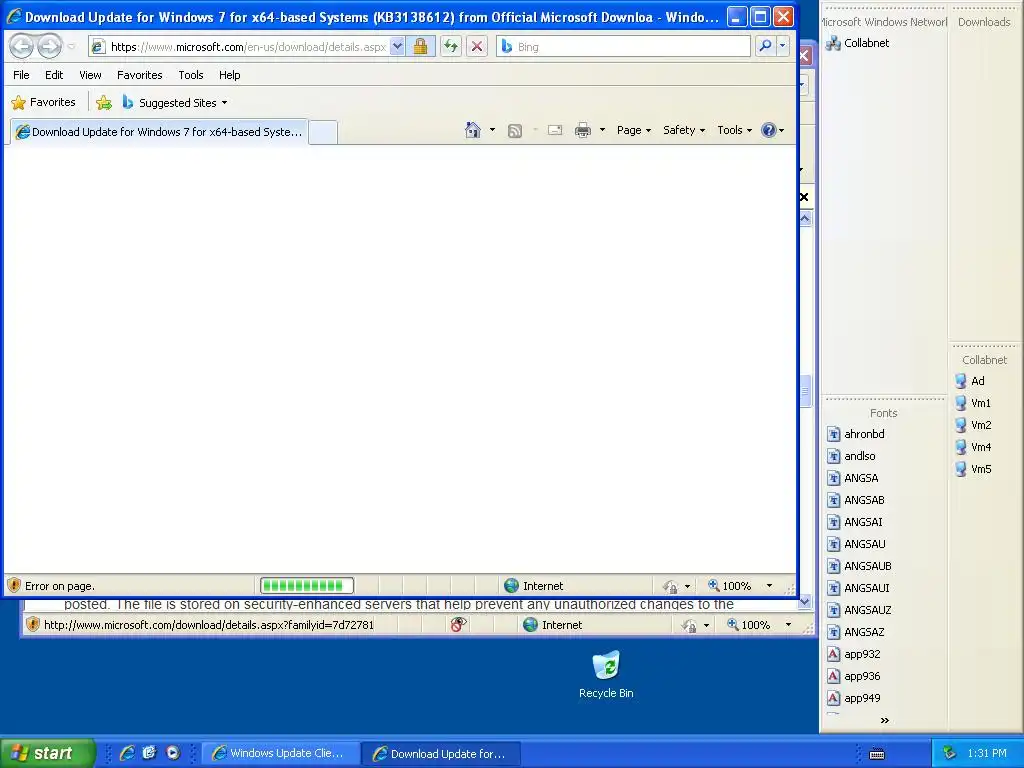
Task: Open the Safety command bar menu
Action: 684,130
